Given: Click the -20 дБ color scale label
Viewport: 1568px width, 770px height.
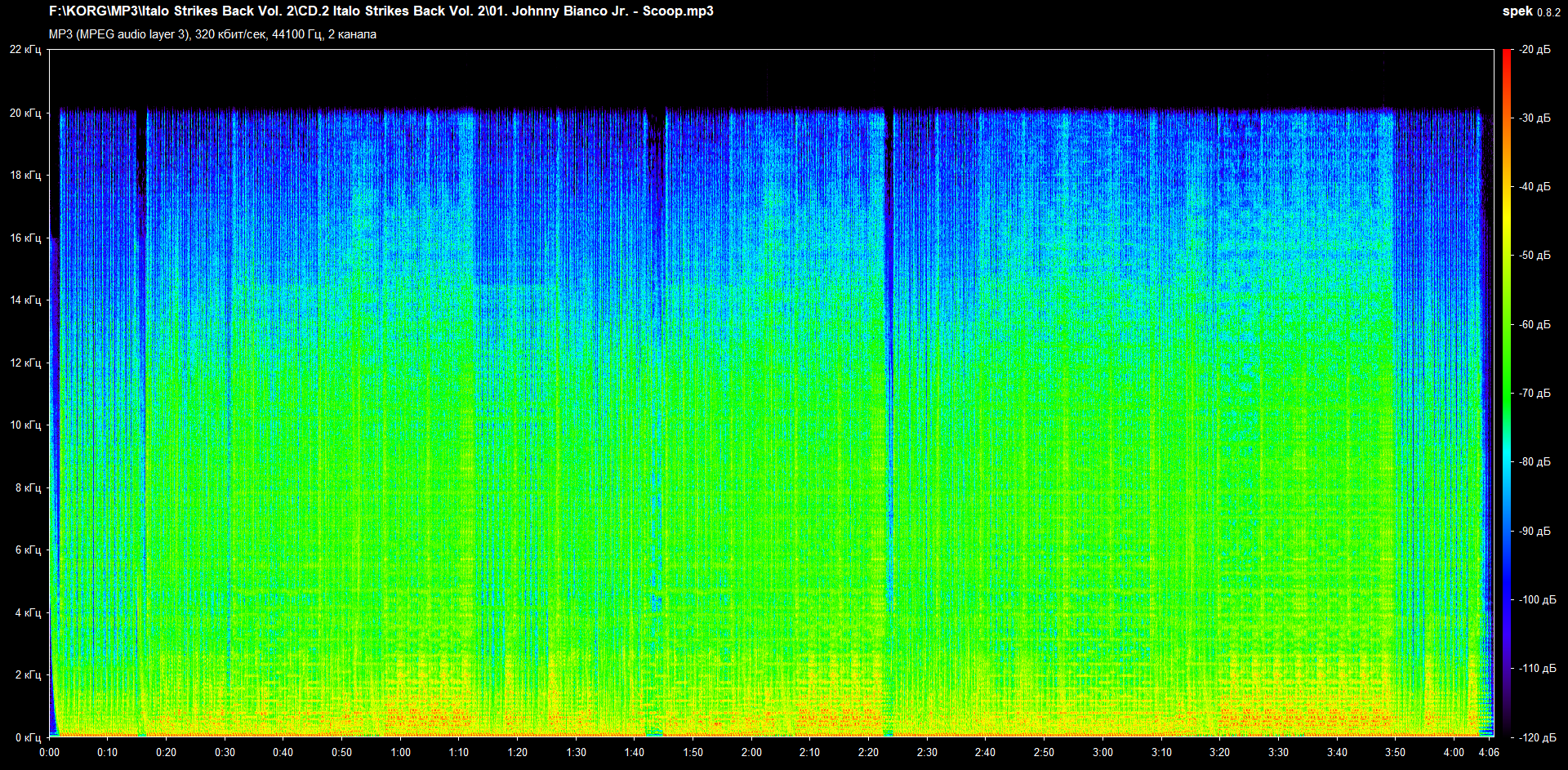Looking at the screenshot, I should point(1535,50).
